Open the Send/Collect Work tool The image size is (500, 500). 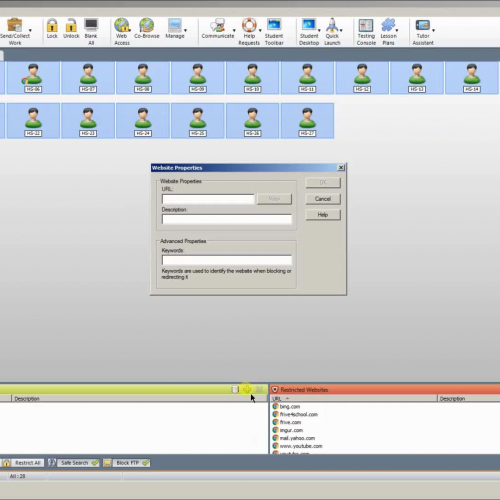click(x=14, y=32)
